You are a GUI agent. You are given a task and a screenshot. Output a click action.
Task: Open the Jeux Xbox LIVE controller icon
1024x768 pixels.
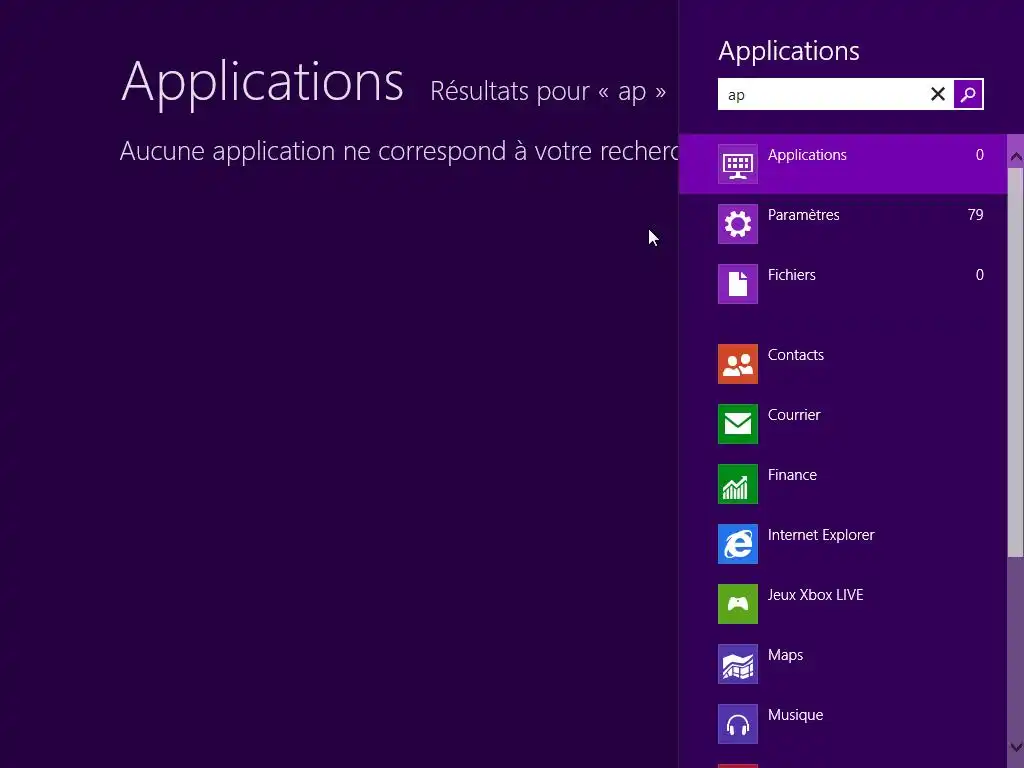point(737,604)
